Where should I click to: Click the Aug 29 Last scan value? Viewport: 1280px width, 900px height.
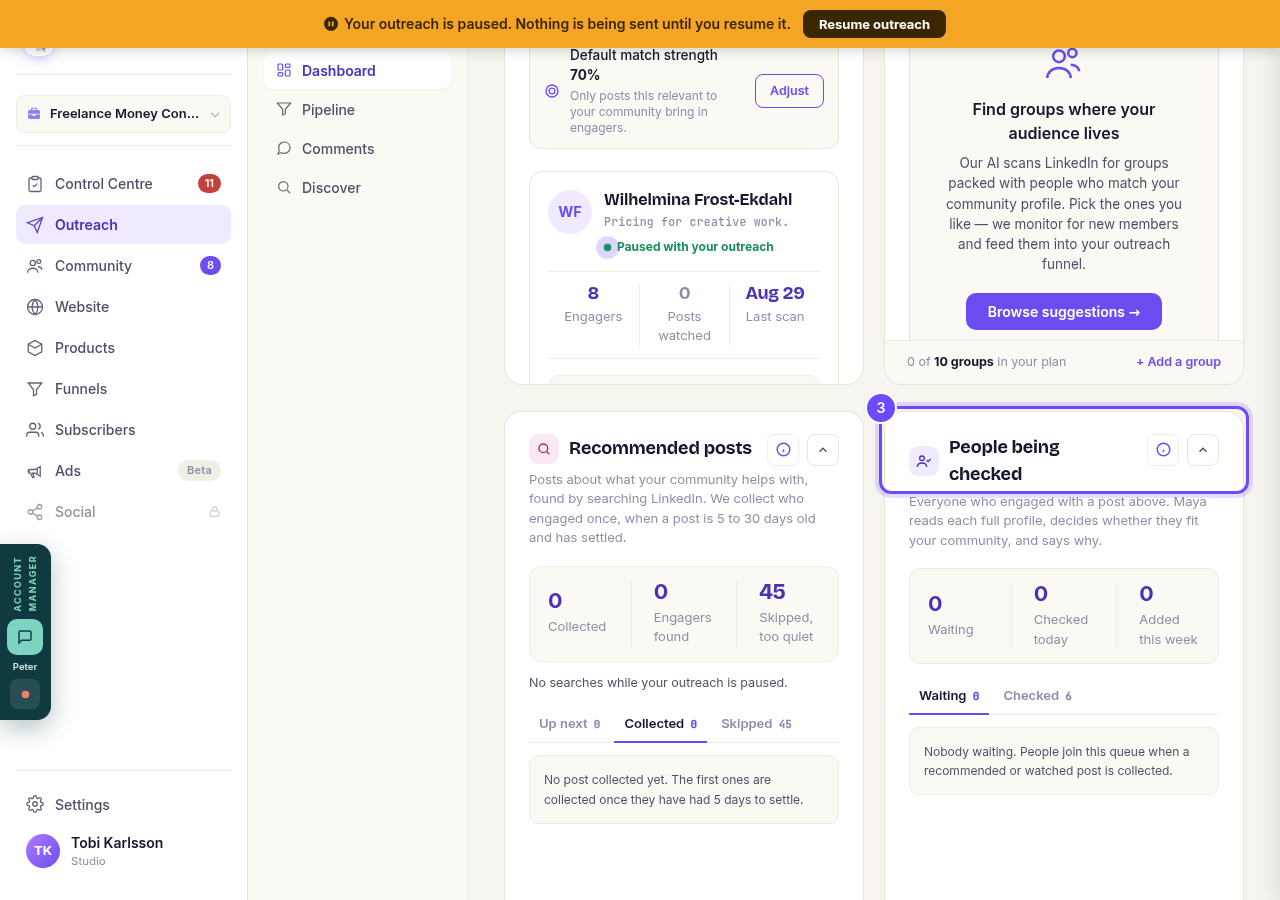pos(775,293)
